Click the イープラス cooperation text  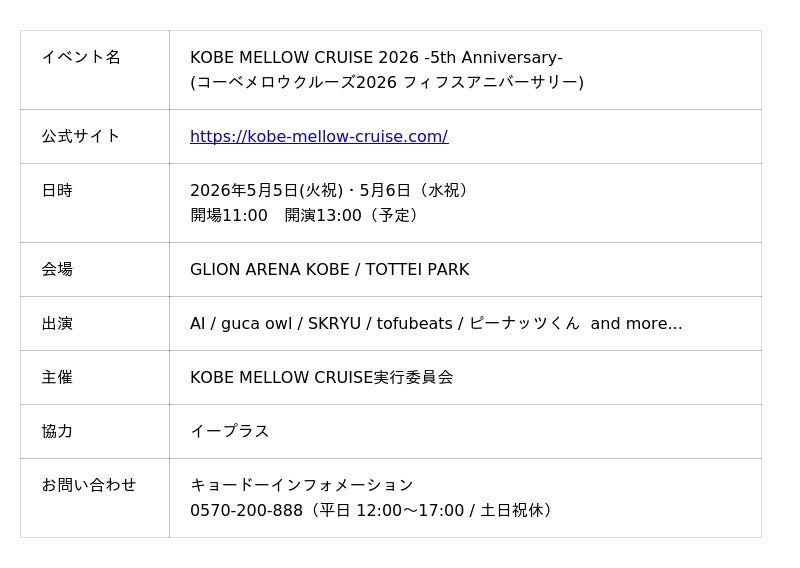[x=229, y=431]
